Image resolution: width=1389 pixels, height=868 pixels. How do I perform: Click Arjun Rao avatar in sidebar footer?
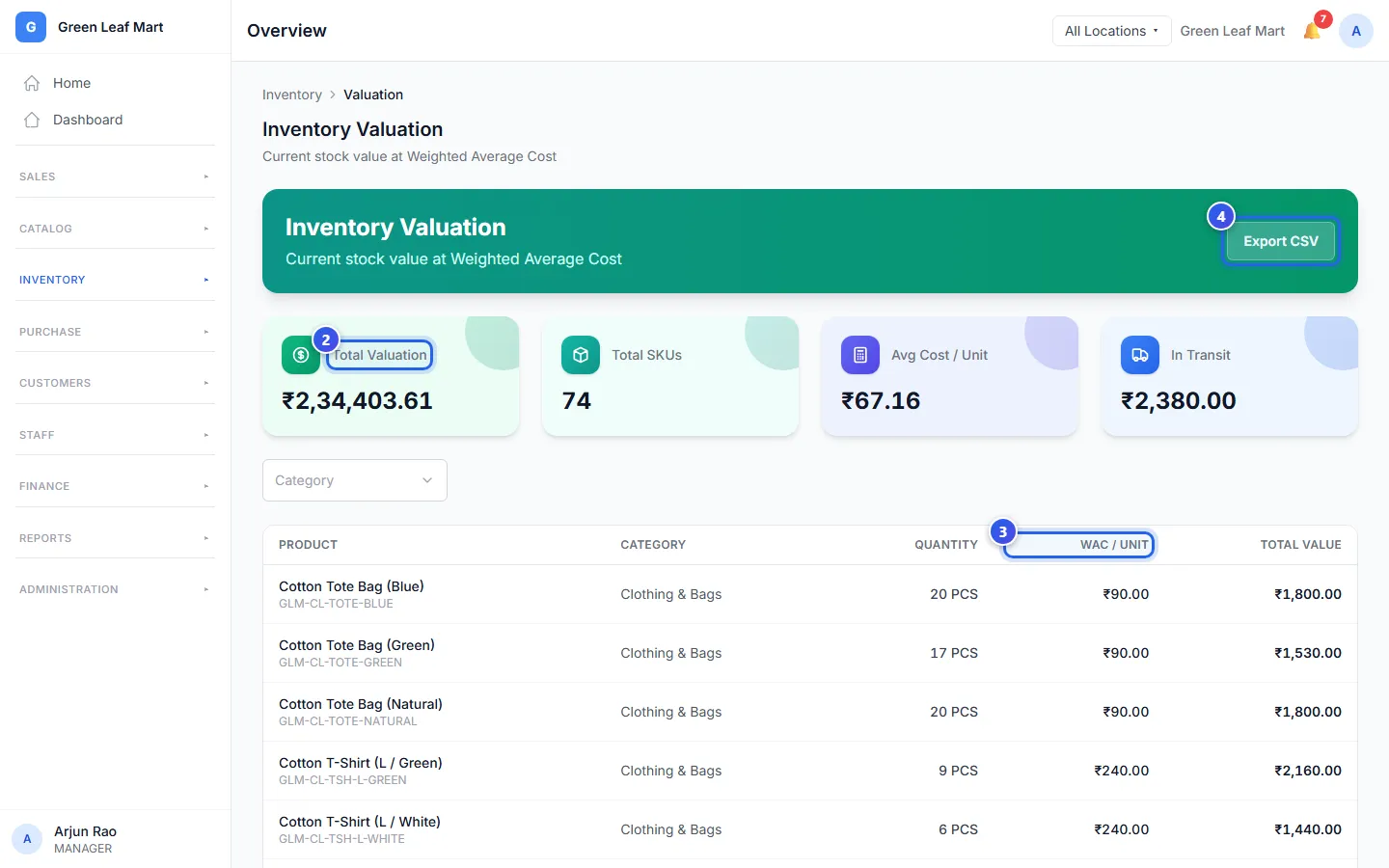[x=27, y=839]
